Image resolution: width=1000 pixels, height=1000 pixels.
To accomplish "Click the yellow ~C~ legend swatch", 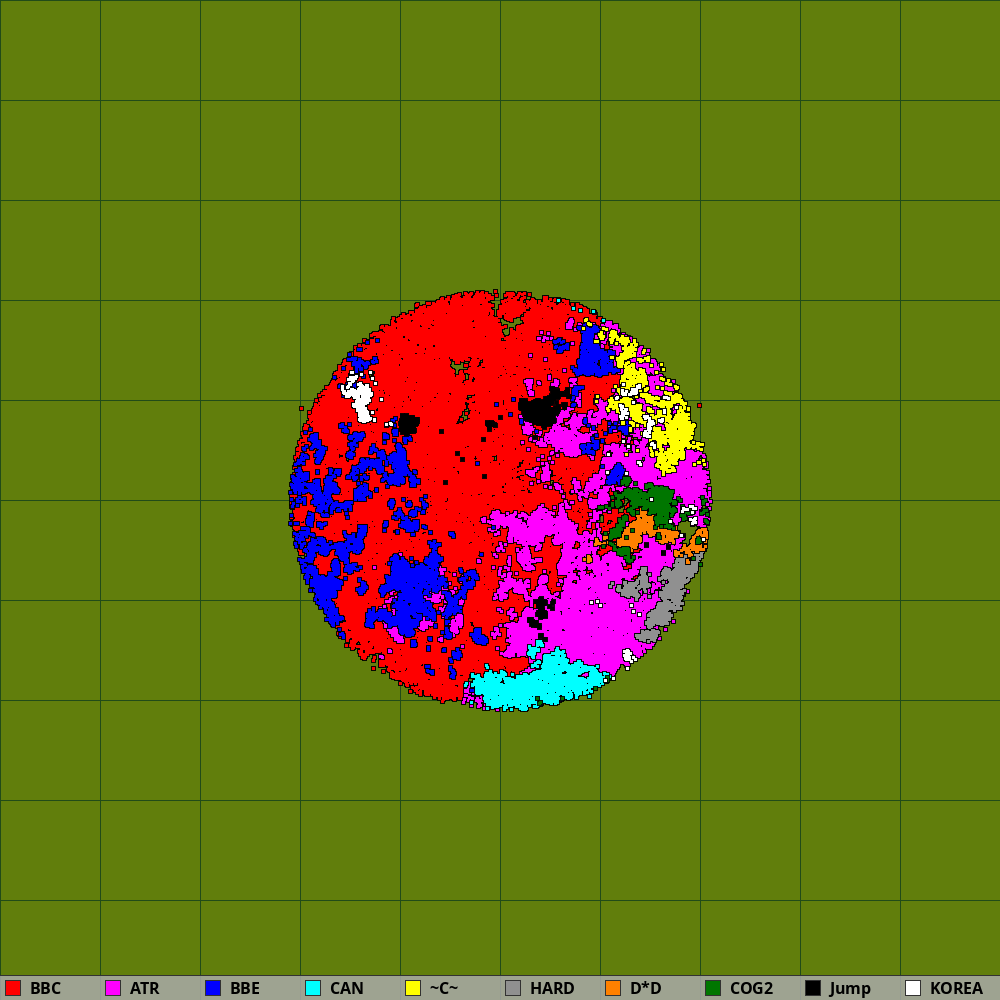I will [413, 988].
